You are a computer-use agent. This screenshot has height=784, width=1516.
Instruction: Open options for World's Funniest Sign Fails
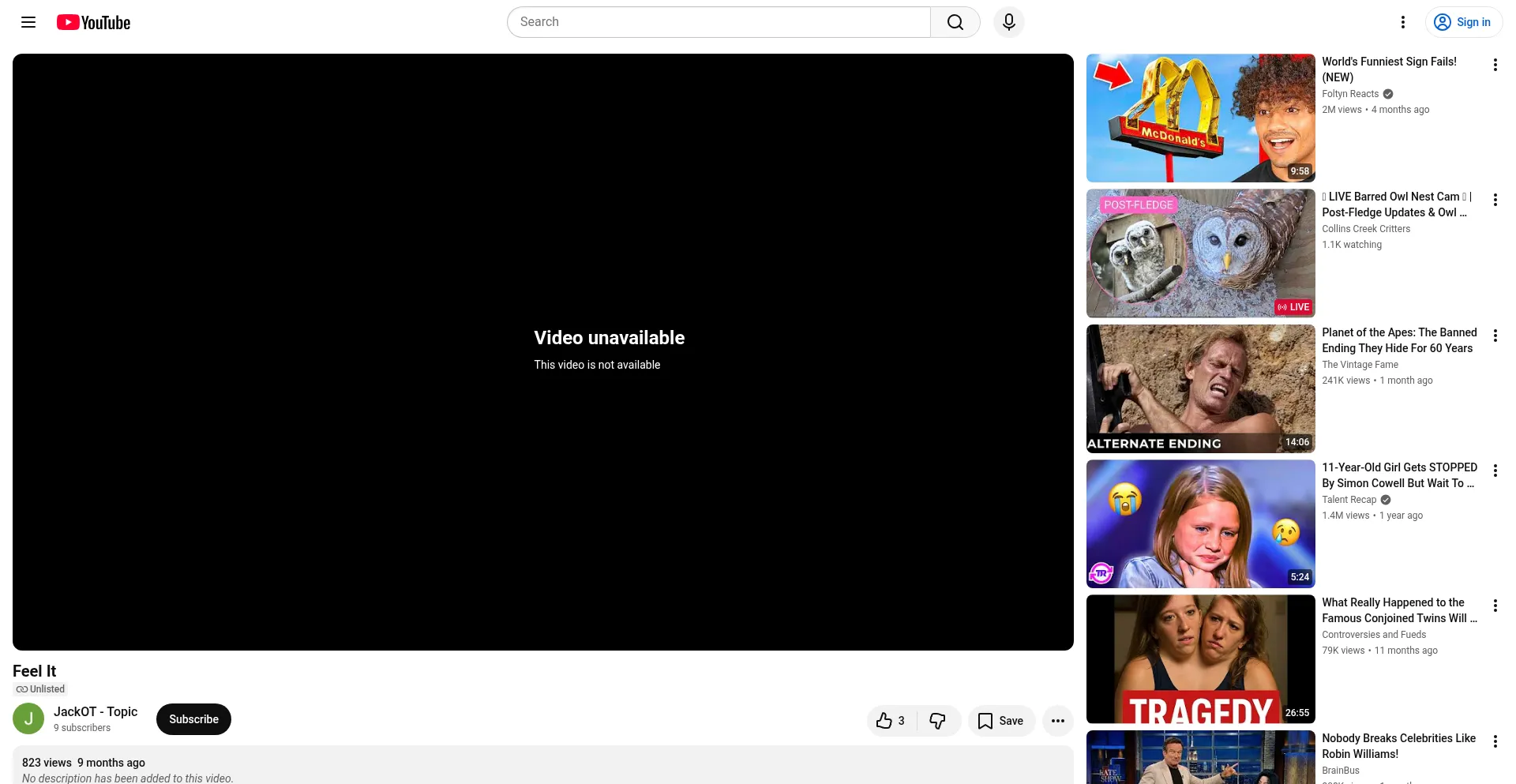pos(1495,65)
